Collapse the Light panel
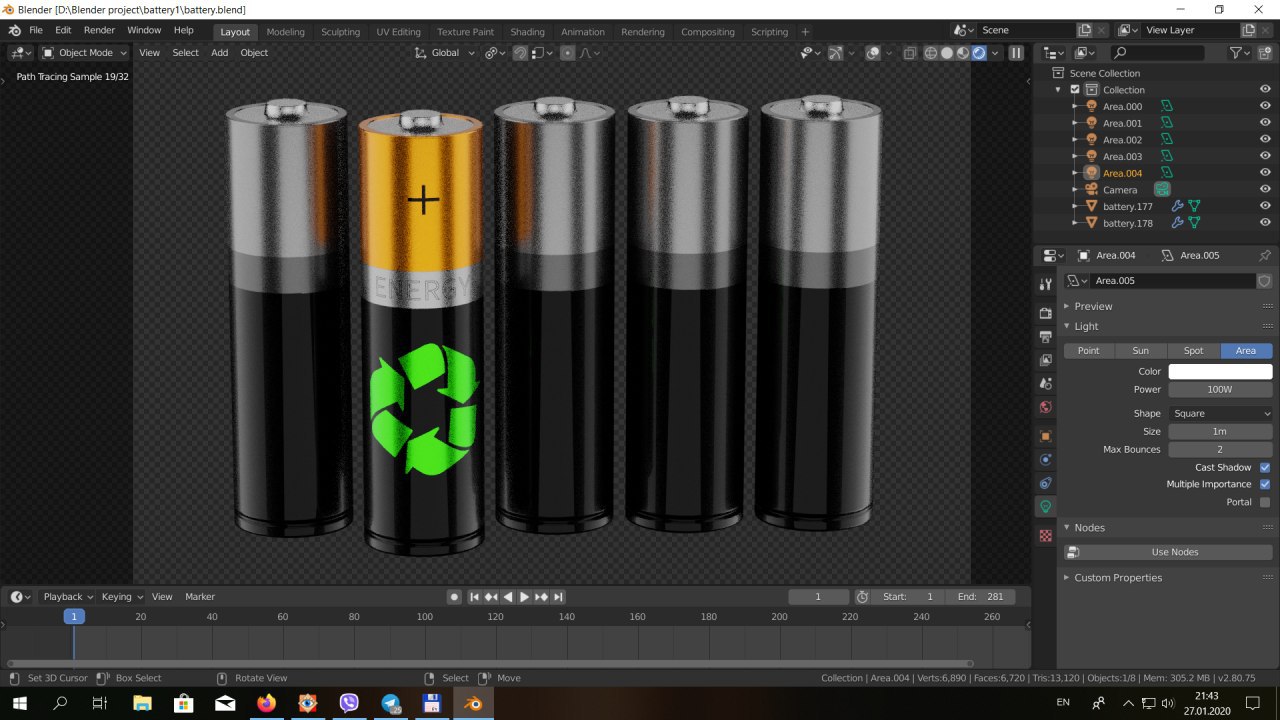The width and height of the screenshot is (1280, 720). click(1086, 326)
